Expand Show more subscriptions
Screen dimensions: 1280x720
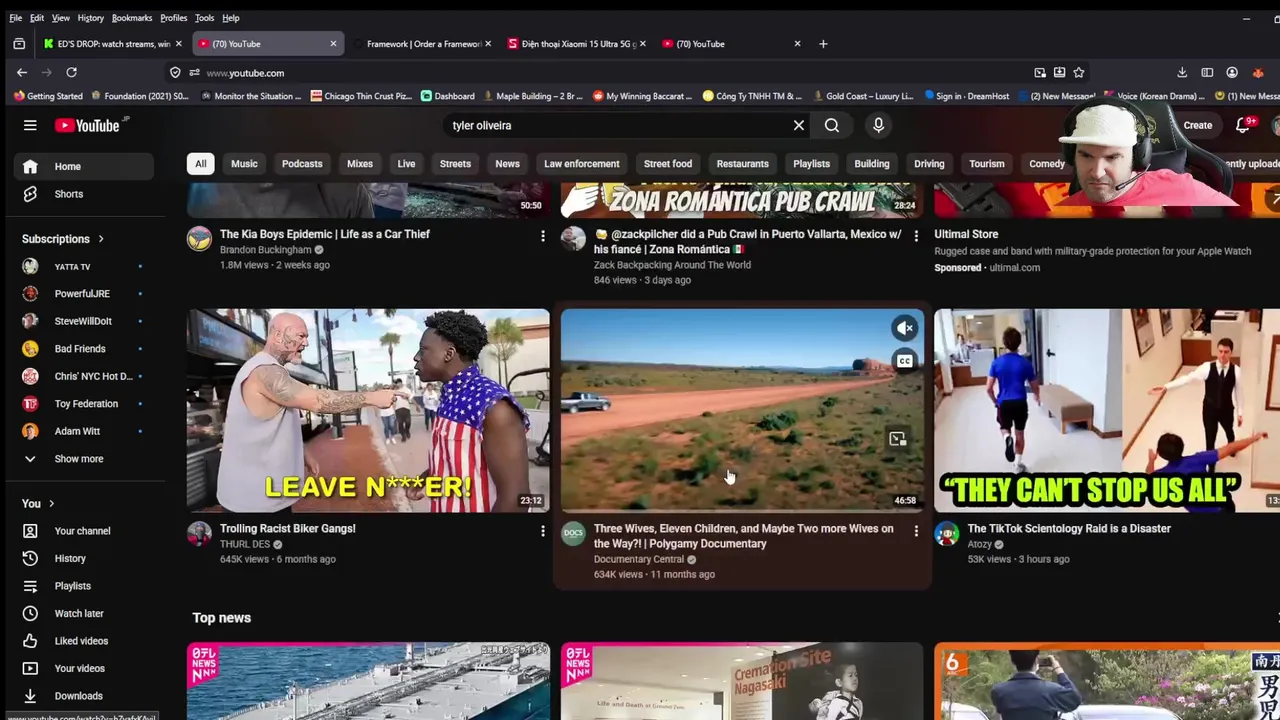(x=84, y=459)
